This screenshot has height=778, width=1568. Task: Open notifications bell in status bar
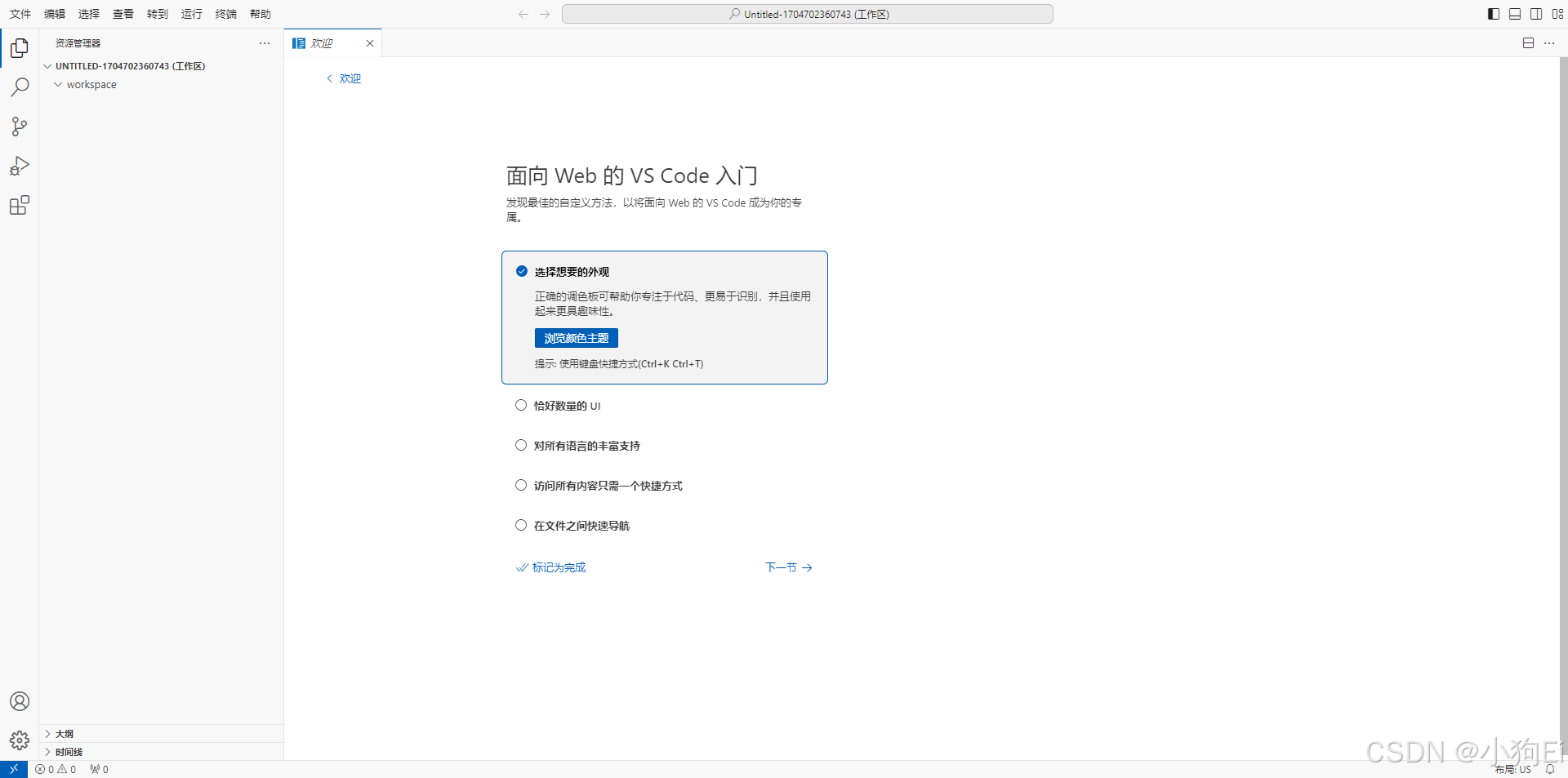(1550, 769)
